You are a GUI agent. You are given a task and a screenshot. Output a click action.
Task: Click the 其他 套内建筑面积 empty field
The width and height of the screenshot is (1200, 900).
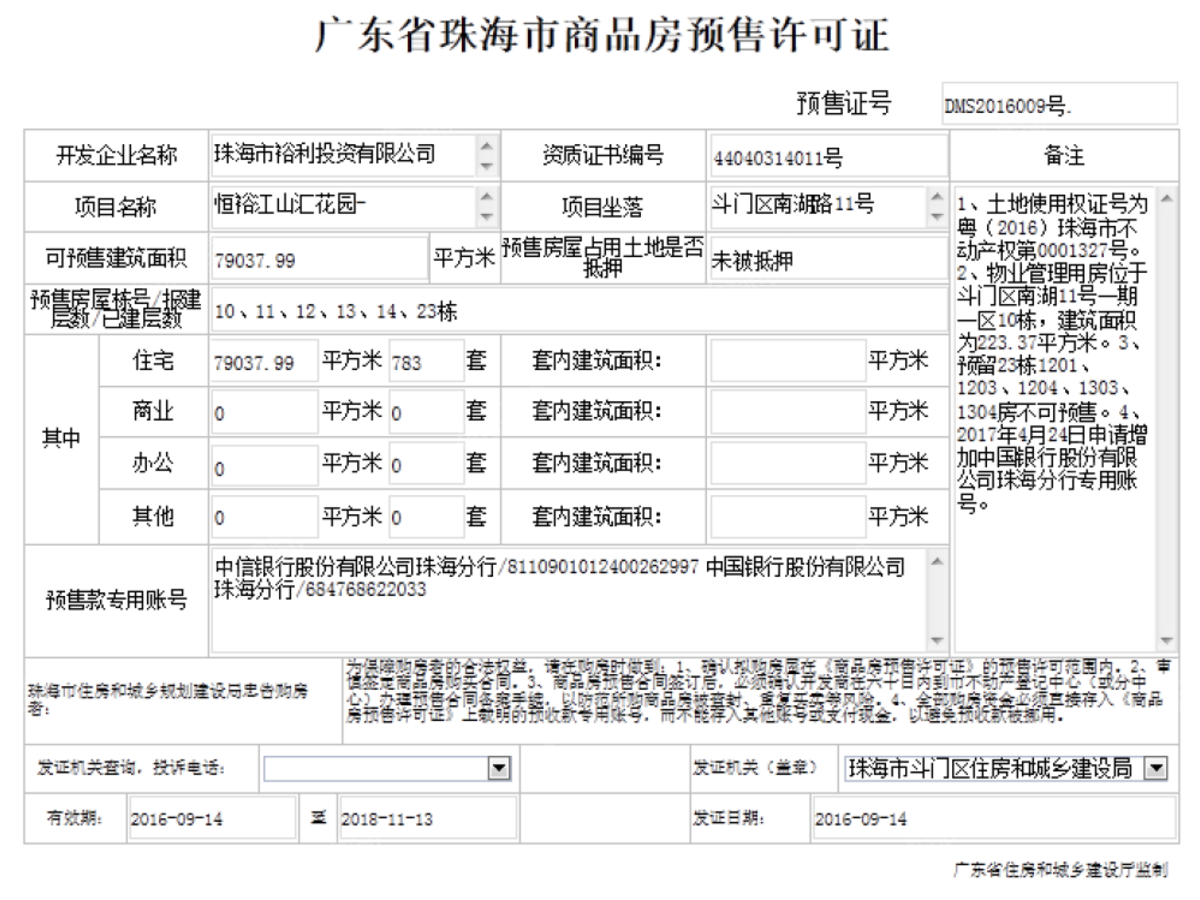pyautogui.click(x=787, y=517)
